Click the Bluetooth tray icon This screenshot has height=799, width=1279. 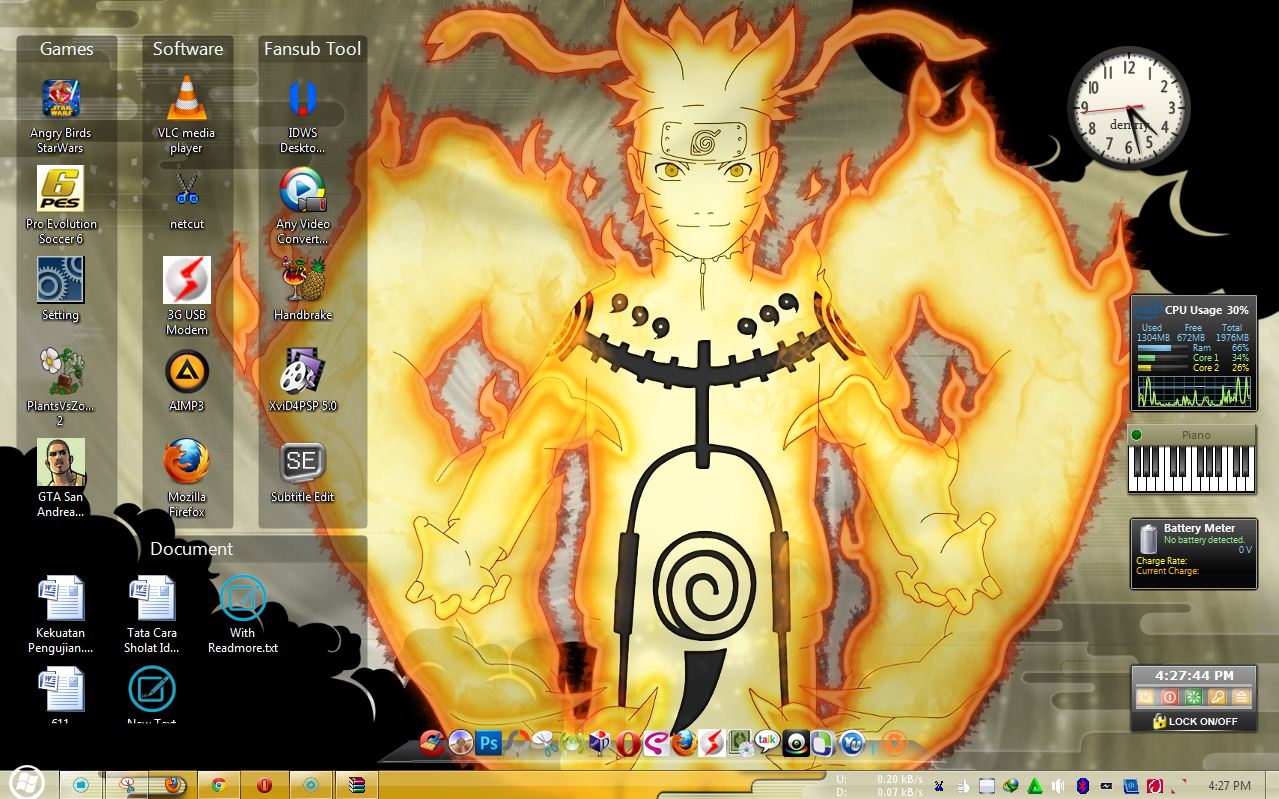coord(1083,786)
